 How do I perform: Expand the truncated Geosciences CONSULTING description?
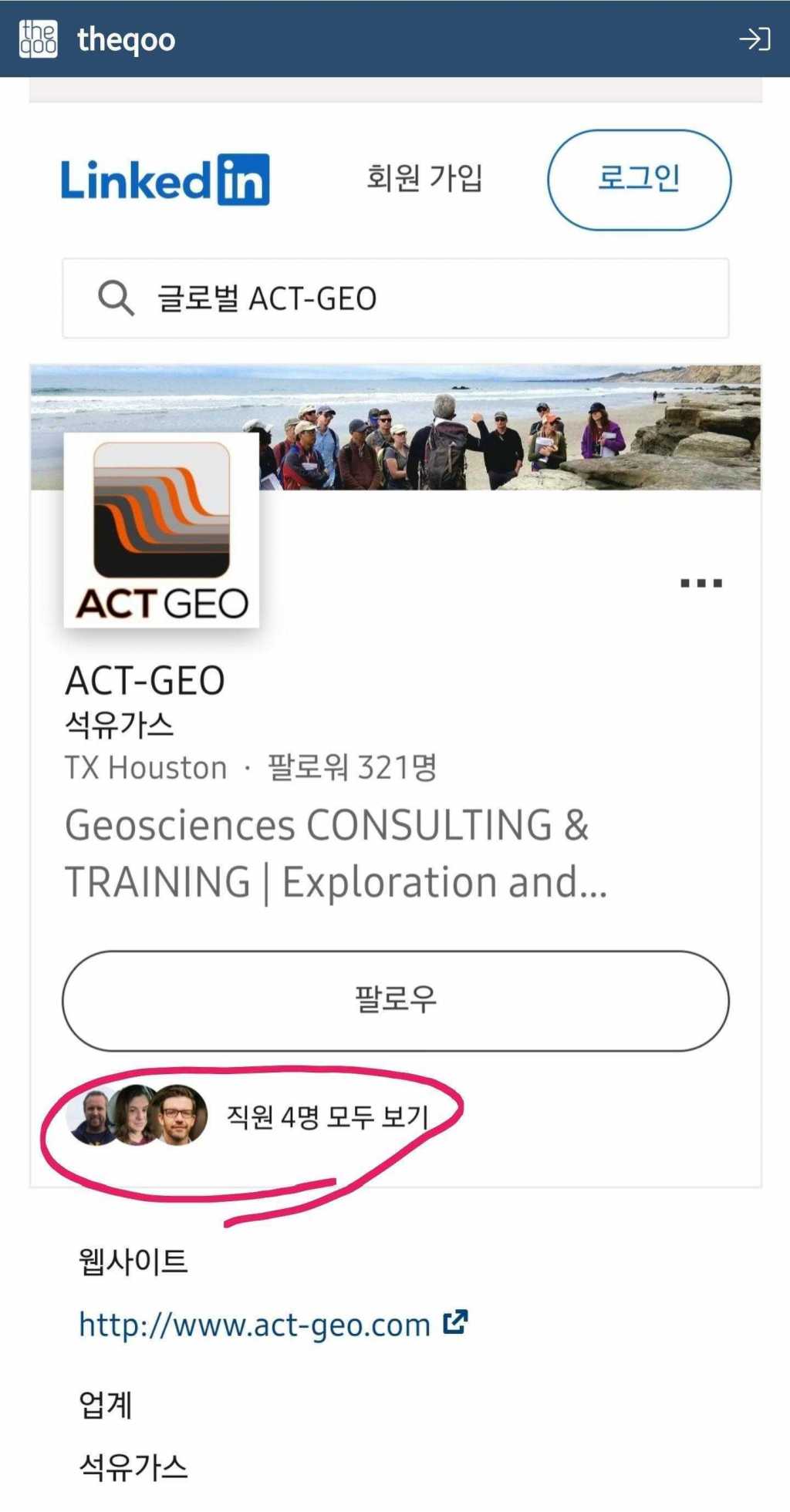pos(336,854)
